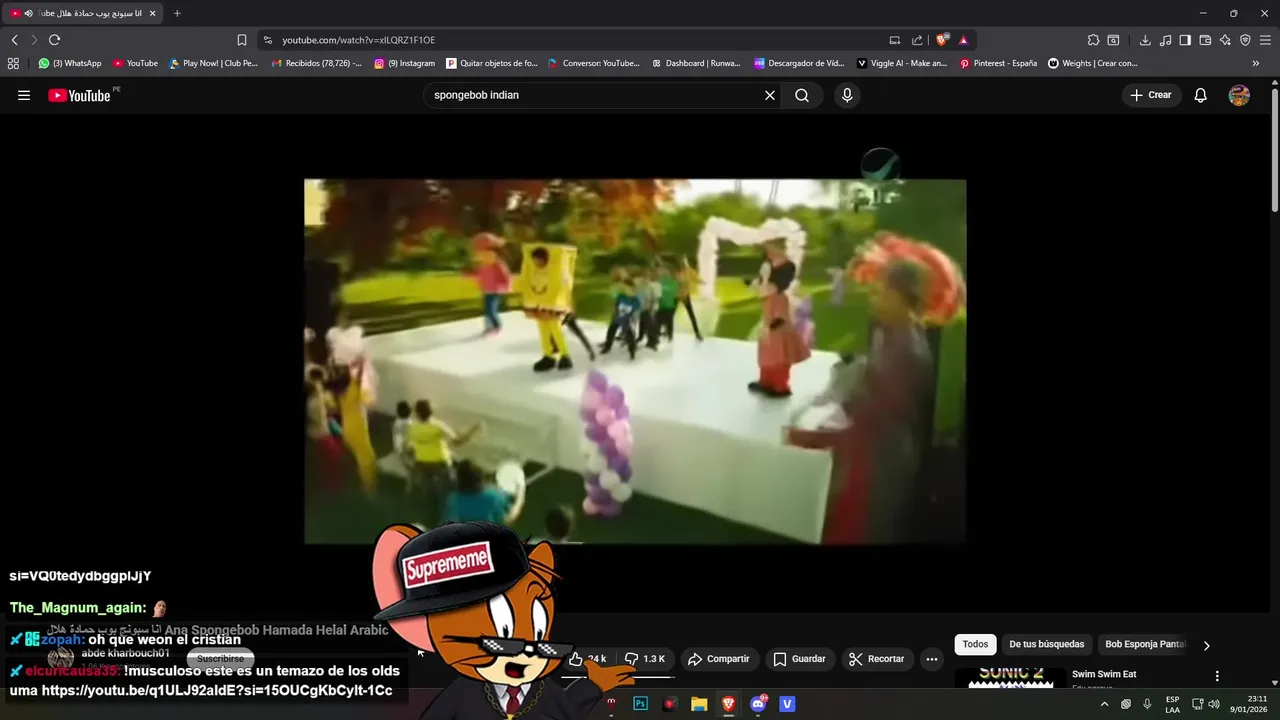Open Play Now Club Pe... bookmark

213,63
